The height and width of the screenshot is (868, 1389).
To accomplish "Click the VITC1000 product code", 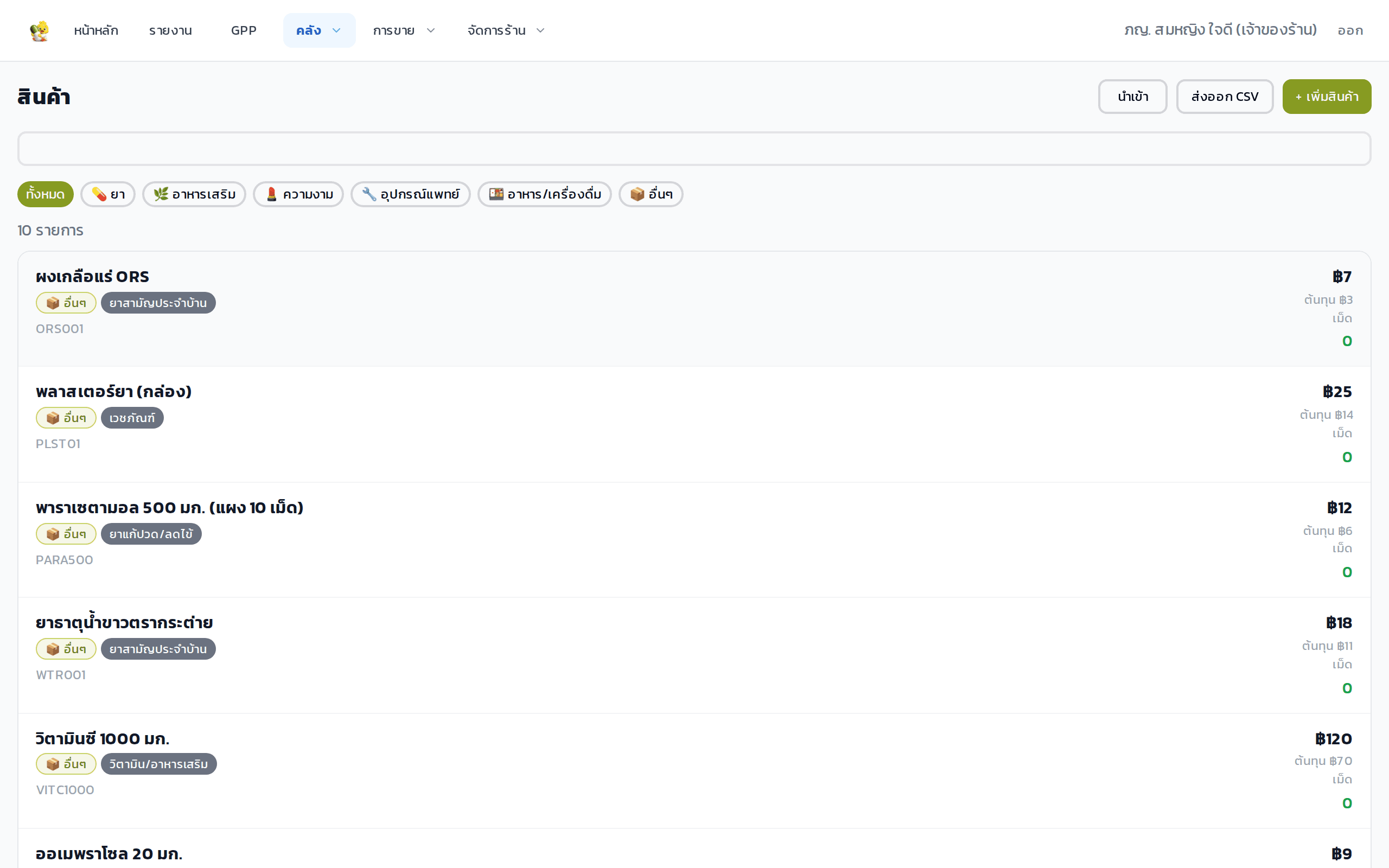I will [x=65, y=790].
